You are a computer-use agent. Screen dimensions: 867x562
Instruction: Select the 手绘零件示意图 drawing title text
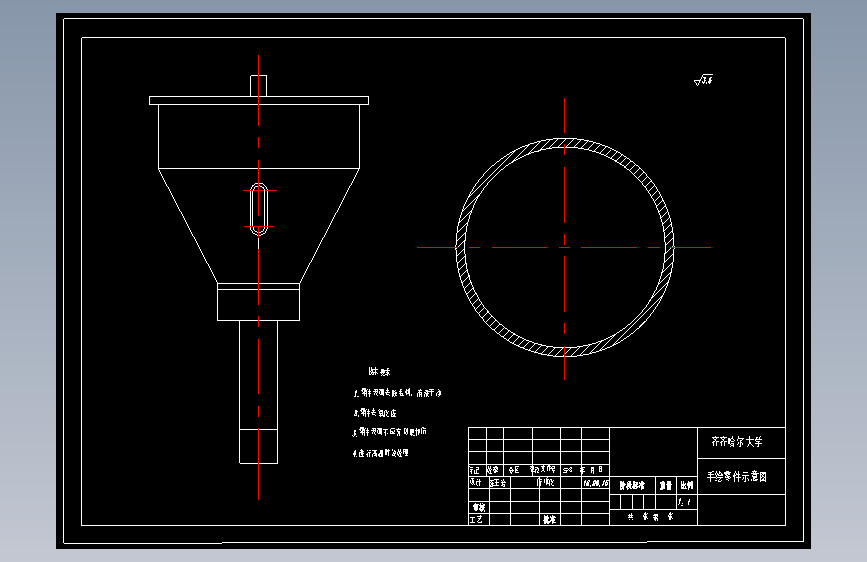pos(737,477)
